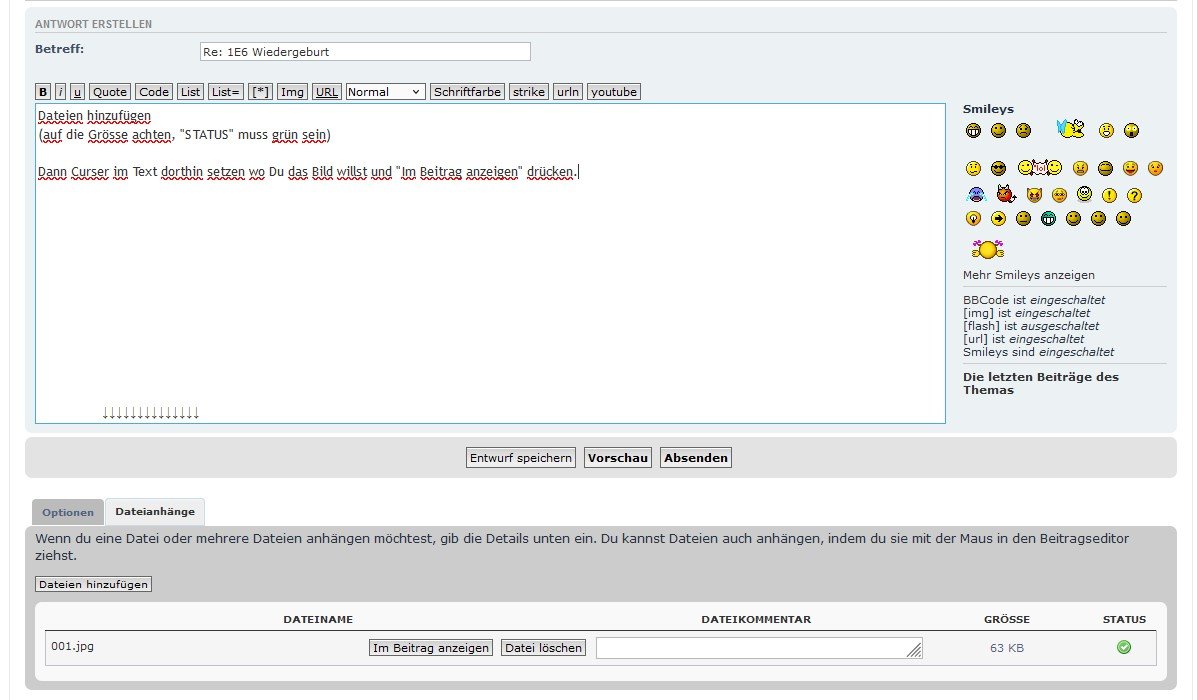Screen dimensions: 1197x700
Task: Click the Dateikommentar text field
Action: coord(758,648)
